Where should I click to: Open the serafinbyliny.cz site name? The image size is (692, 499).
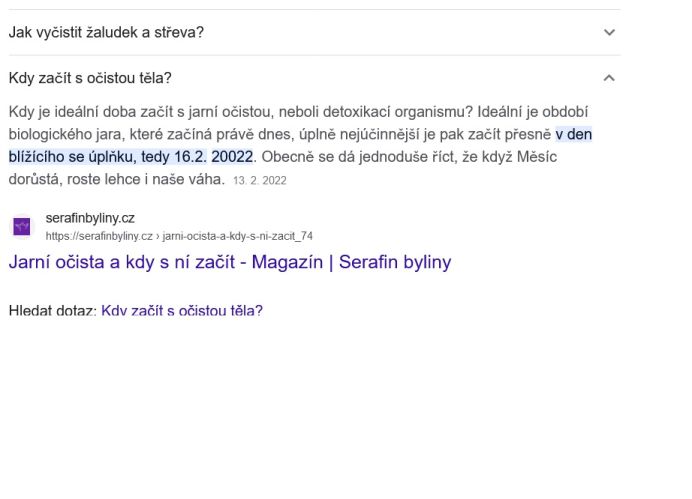point(90,218)
